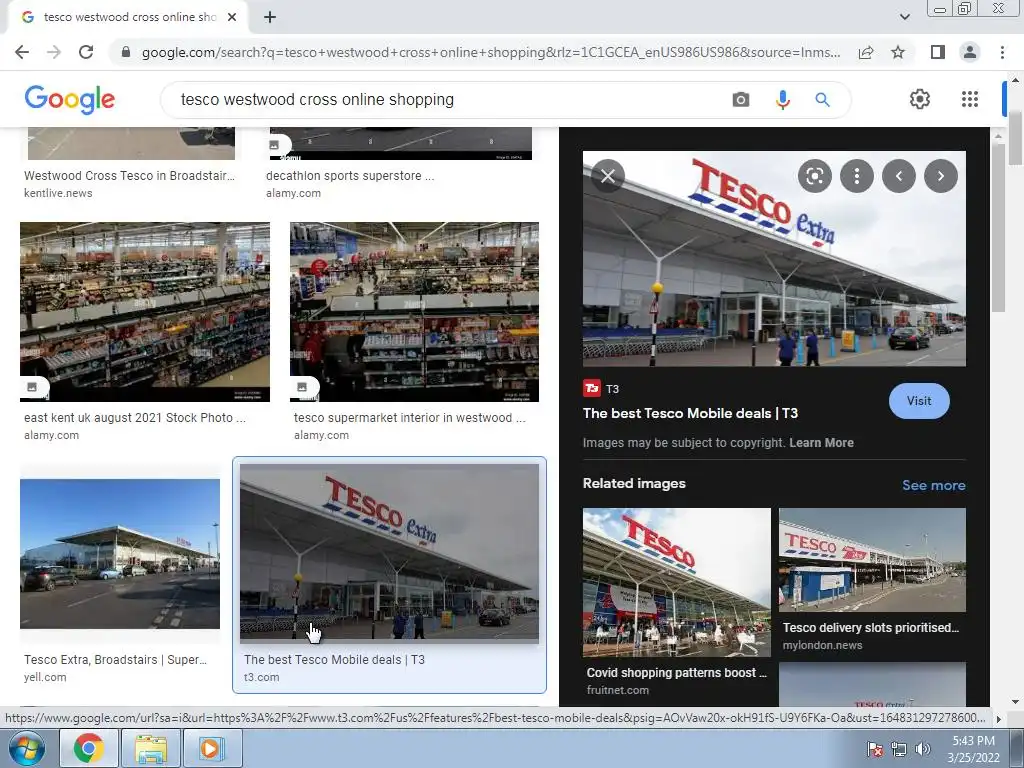Click the volume speaker tray icon
1024x768 pixels.
(x=923, y=749)
